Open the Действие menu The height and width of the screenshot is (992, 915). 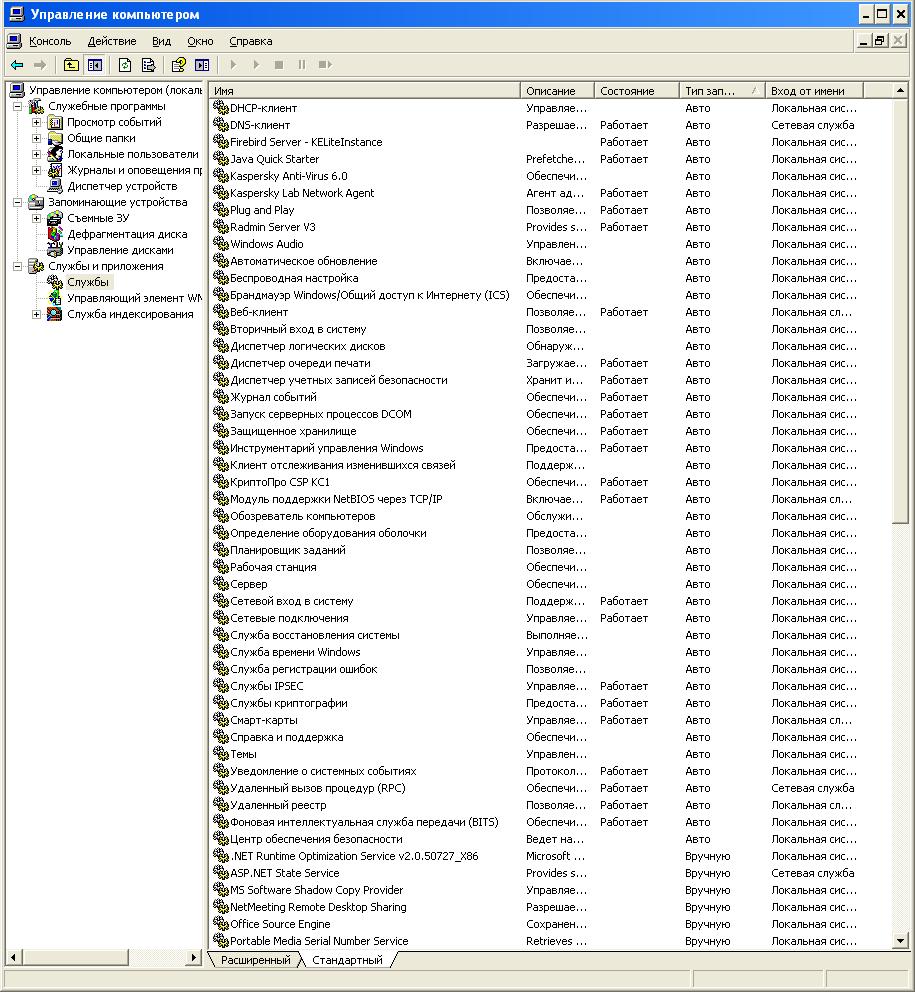point(112,41)
